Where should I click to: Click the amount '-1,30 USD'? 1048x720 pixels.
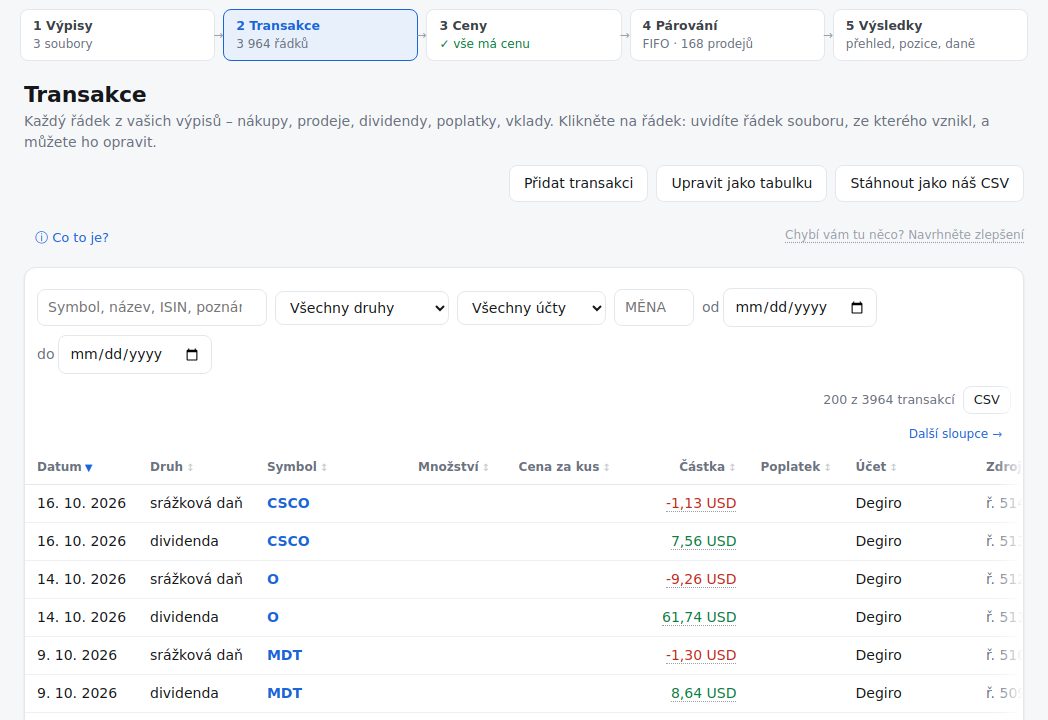(701, 656)
